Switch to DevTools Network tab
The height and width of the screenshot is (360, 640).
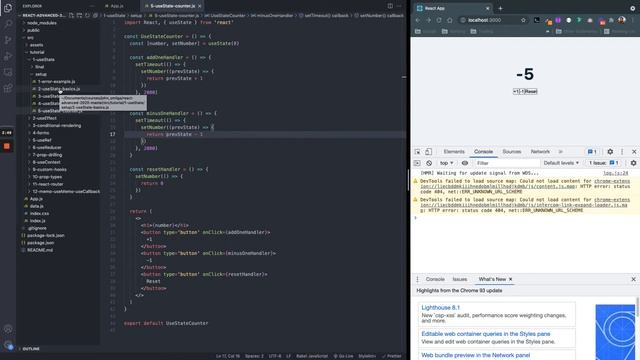(x=540, y=151)
